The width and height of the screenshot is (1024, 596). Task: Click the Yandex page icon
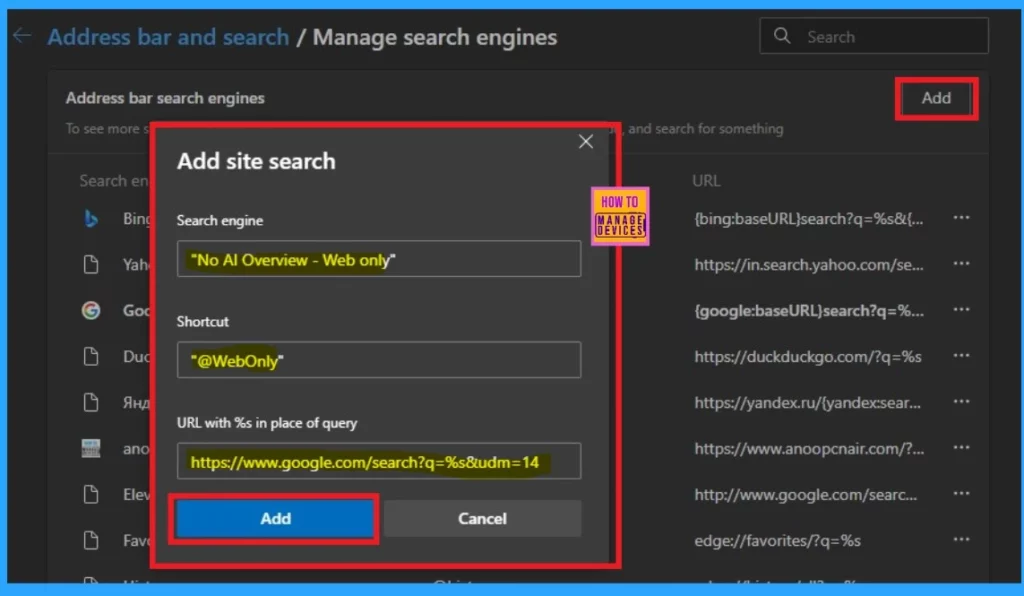click(x=91, y=402)
